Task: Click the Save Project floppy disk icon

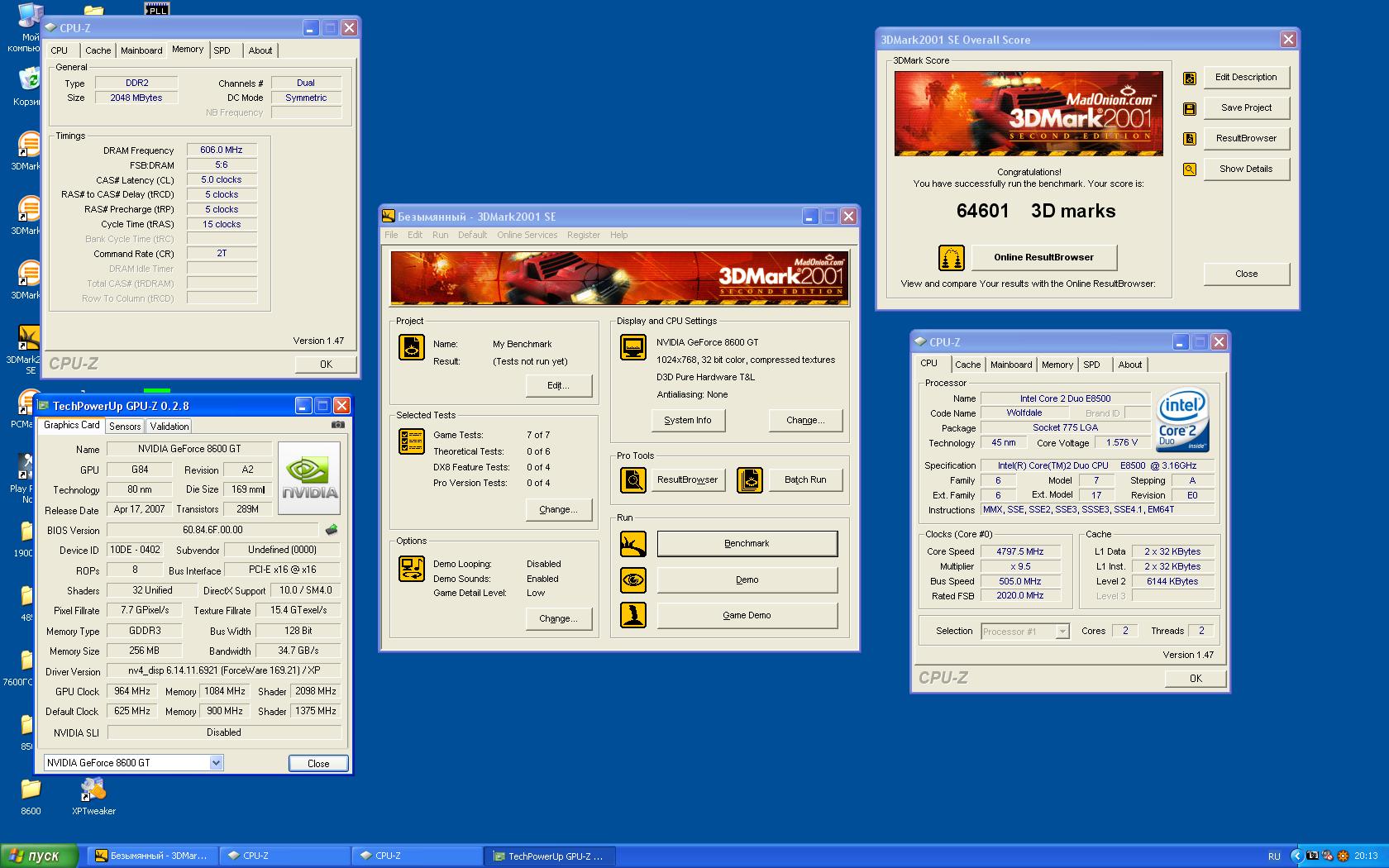Action: pos(1190,108)
